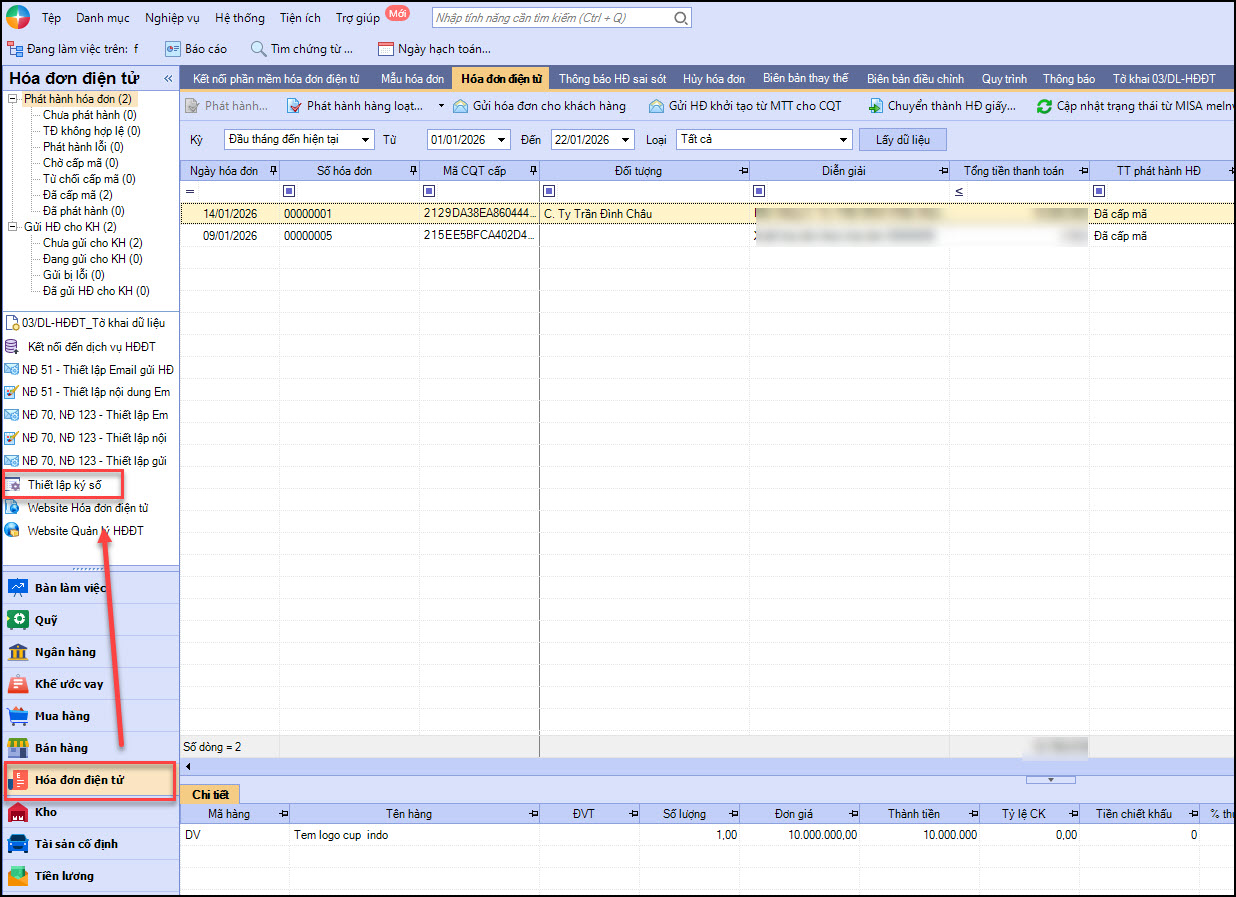Click the Lấy dữ liệu button
This screenshot has width=1236, height=897.
[x=902, y=140]
